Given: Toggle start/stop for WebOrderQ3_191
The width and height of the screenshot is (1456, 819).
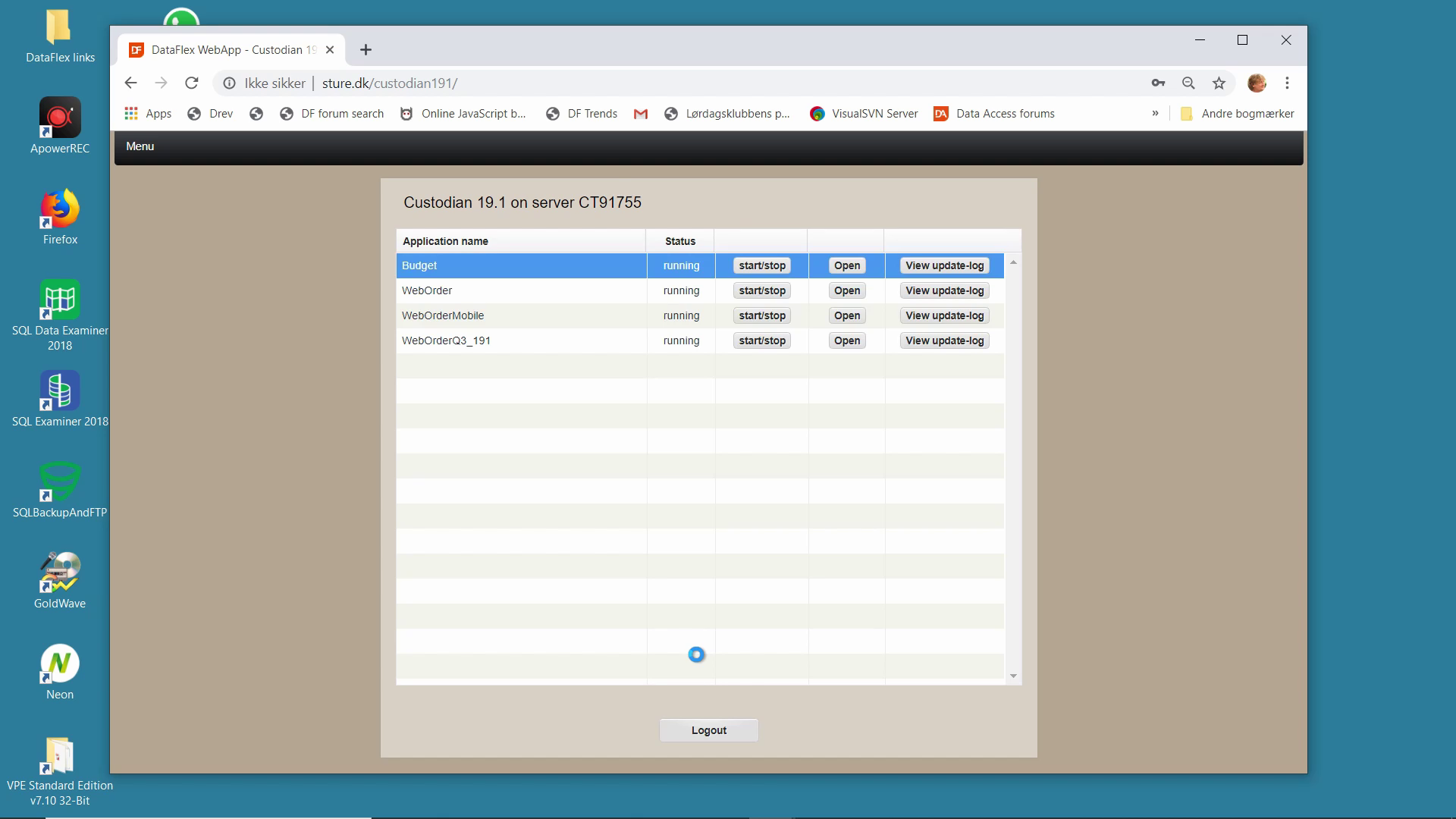Looking at the screenshot, I should [x=762, y=340].
